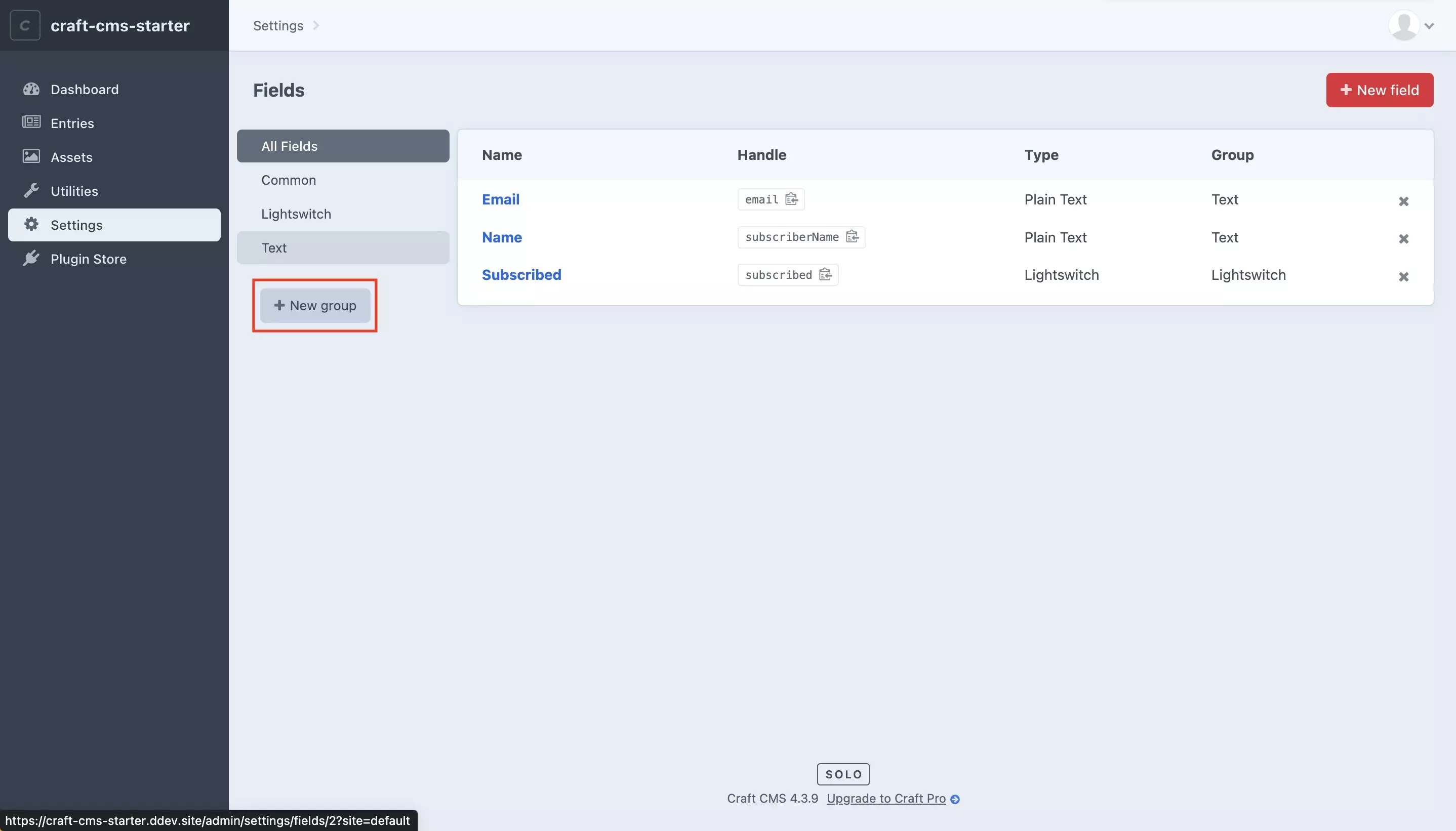This screenshot has height=831, width=1456.
Task: Click the Dashboard gauge icon
Action: (x=31, y=89)
